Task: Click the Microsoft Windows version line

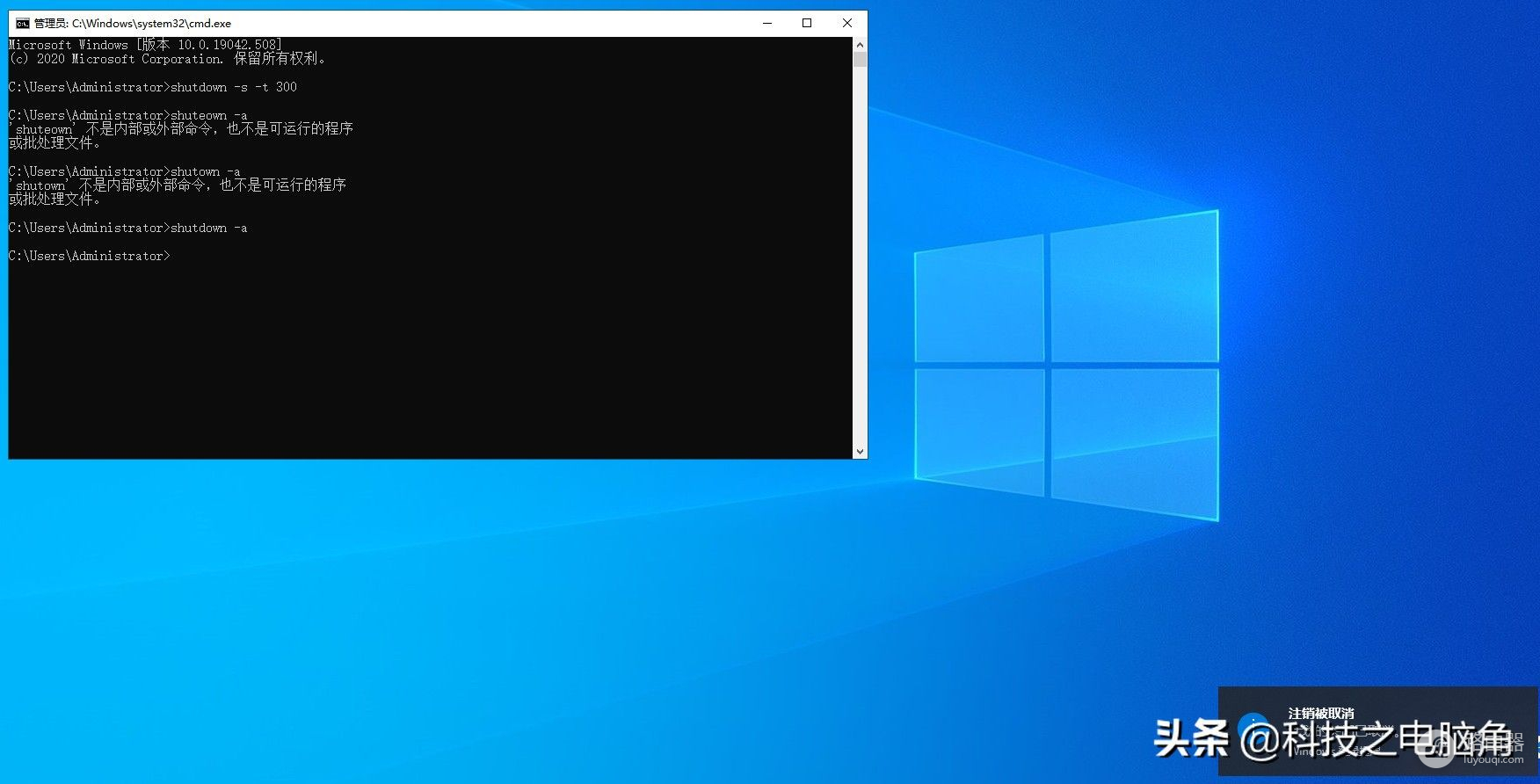Action: [x=146, y=45]
